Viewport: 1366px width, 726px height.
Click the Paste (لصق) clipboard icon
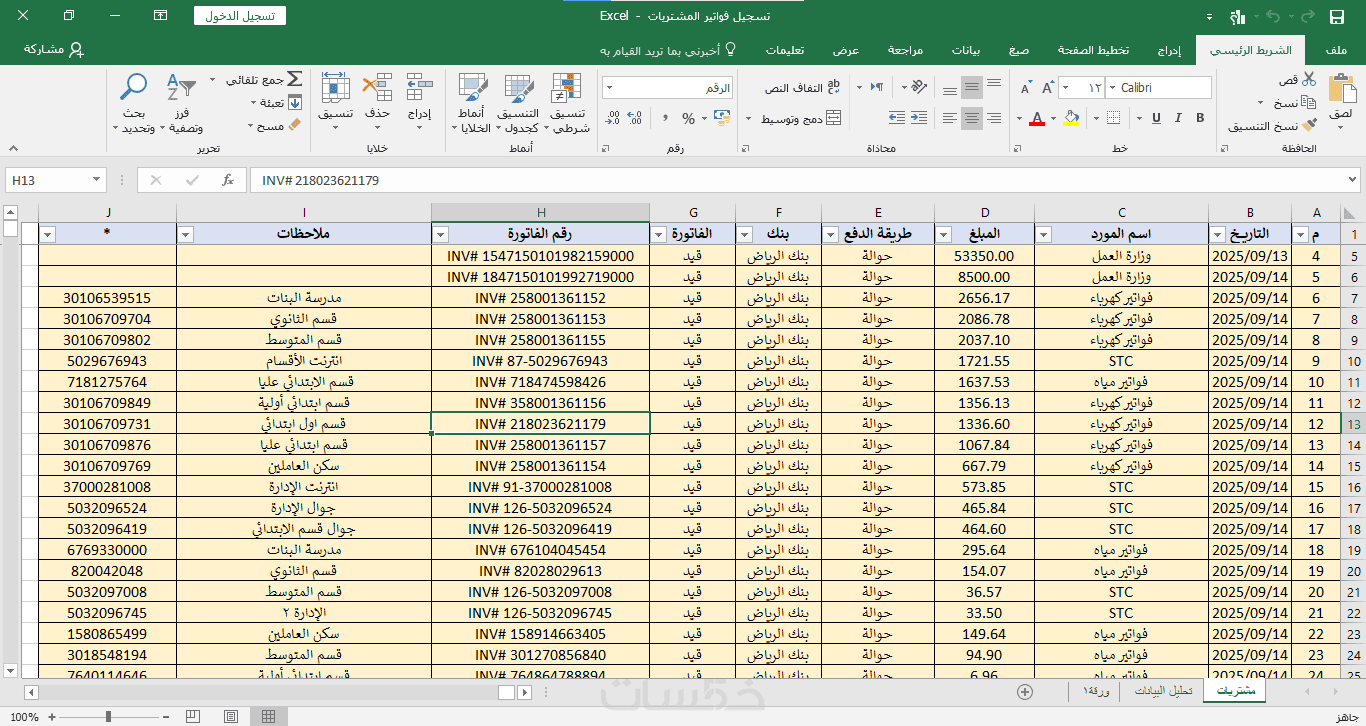(x=1340, y=90)
